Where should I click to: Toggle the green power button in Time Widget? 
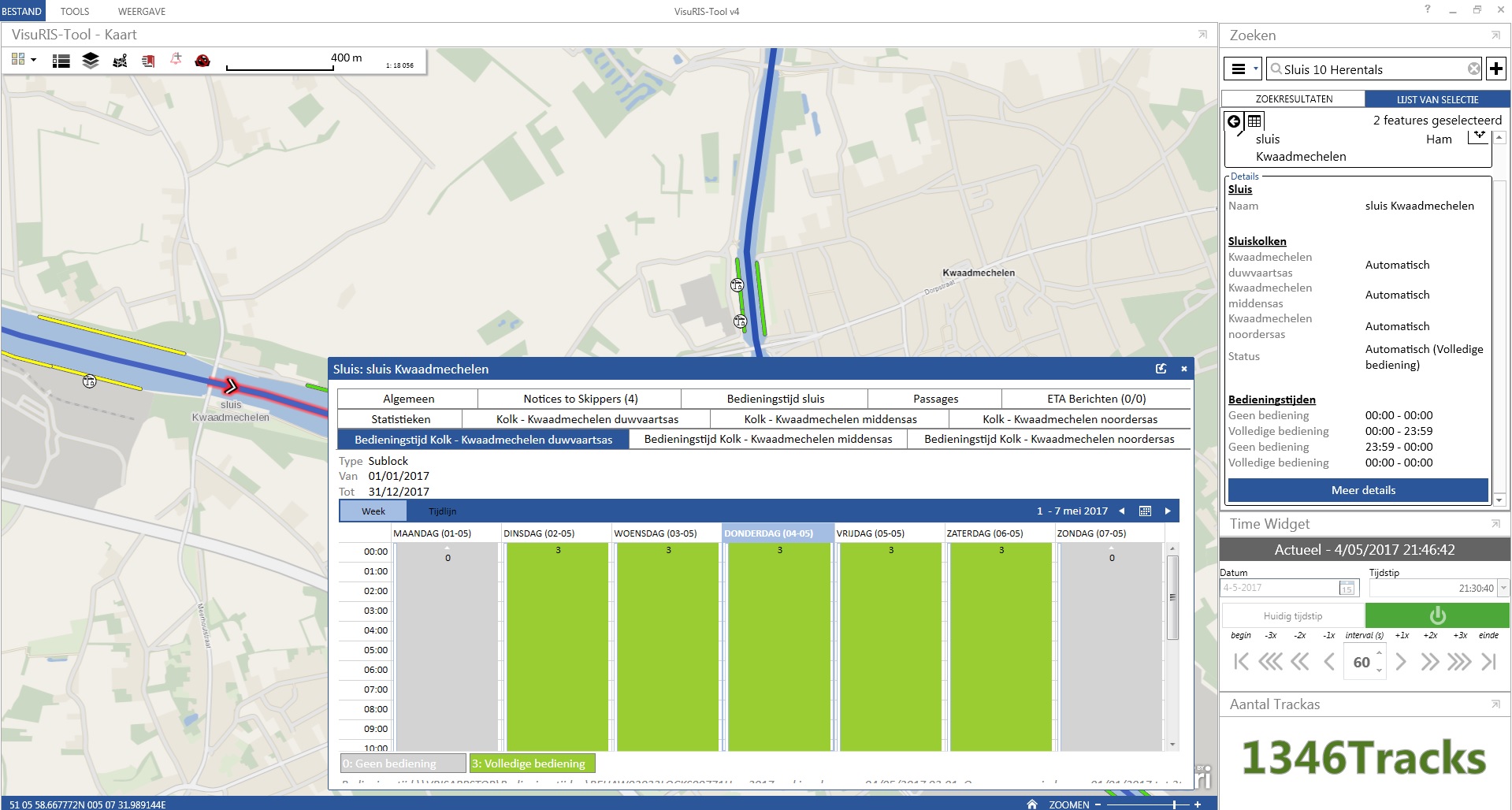1437,615
